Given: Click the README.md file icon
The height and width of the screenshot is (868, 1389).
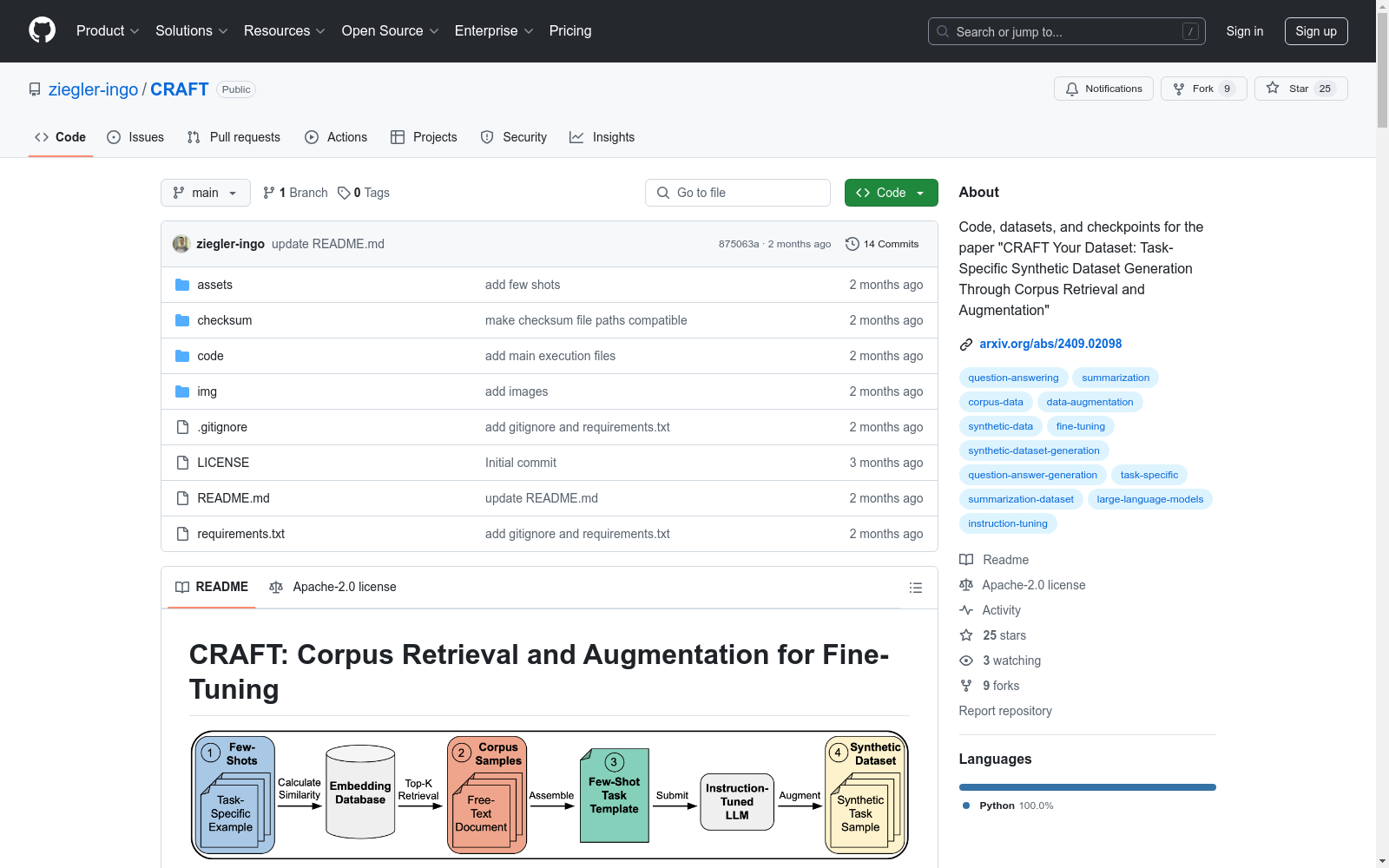Looking at the screenshot, I should point(182,498).
